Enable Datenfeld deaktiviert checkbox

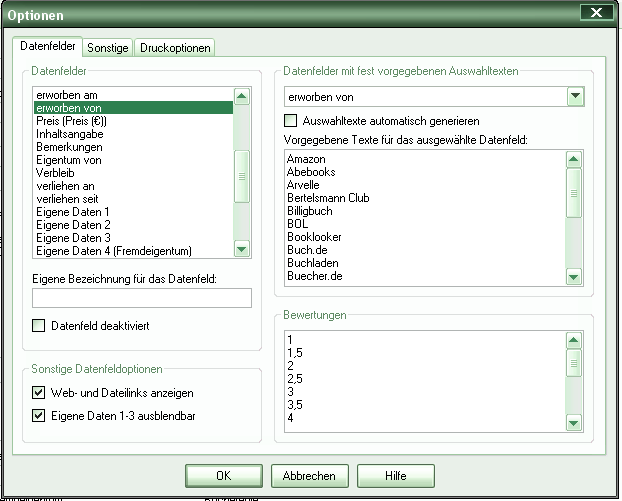[x=40, y=325]
